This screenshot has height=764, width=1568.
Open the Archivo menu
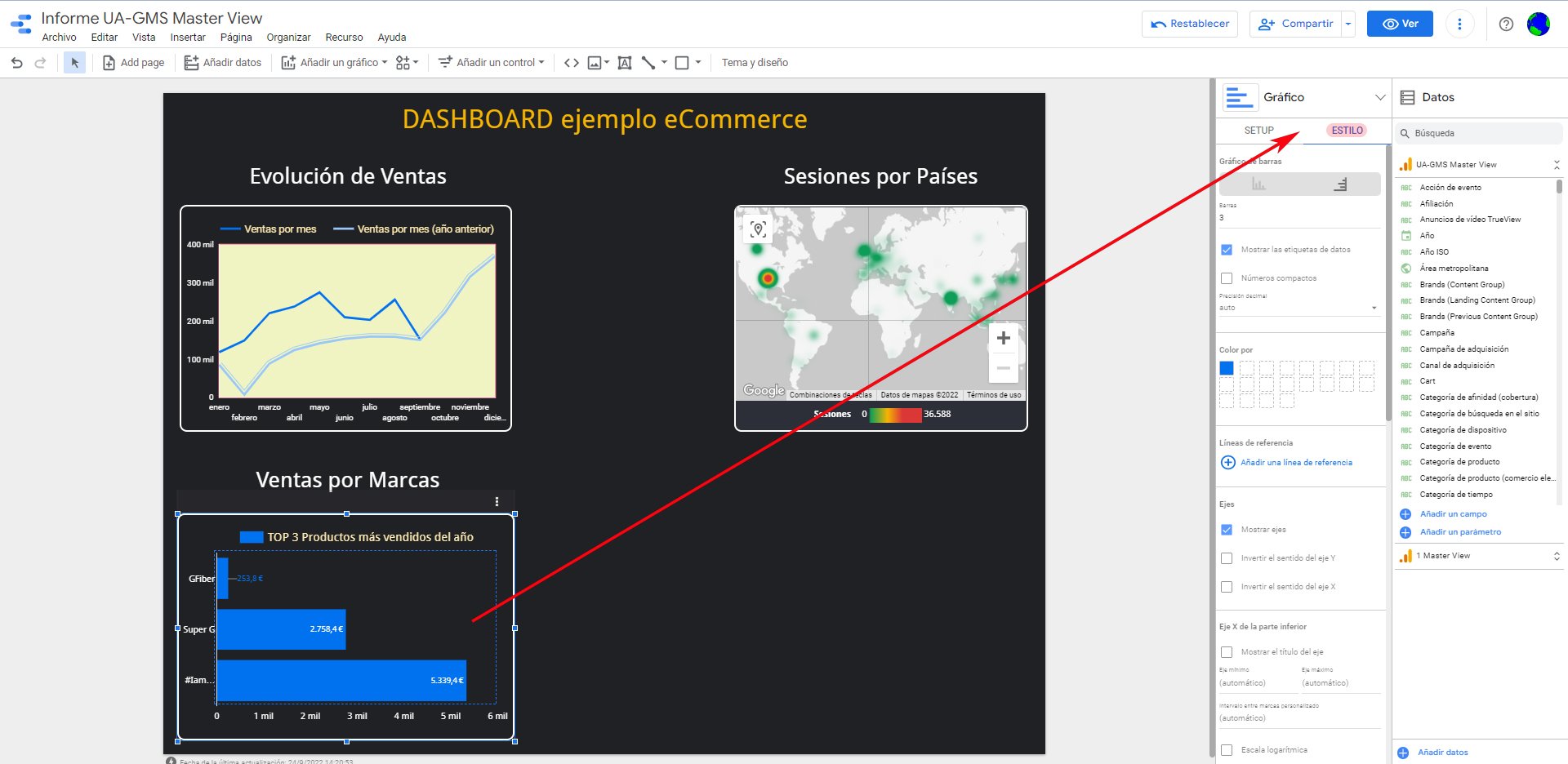59,38
